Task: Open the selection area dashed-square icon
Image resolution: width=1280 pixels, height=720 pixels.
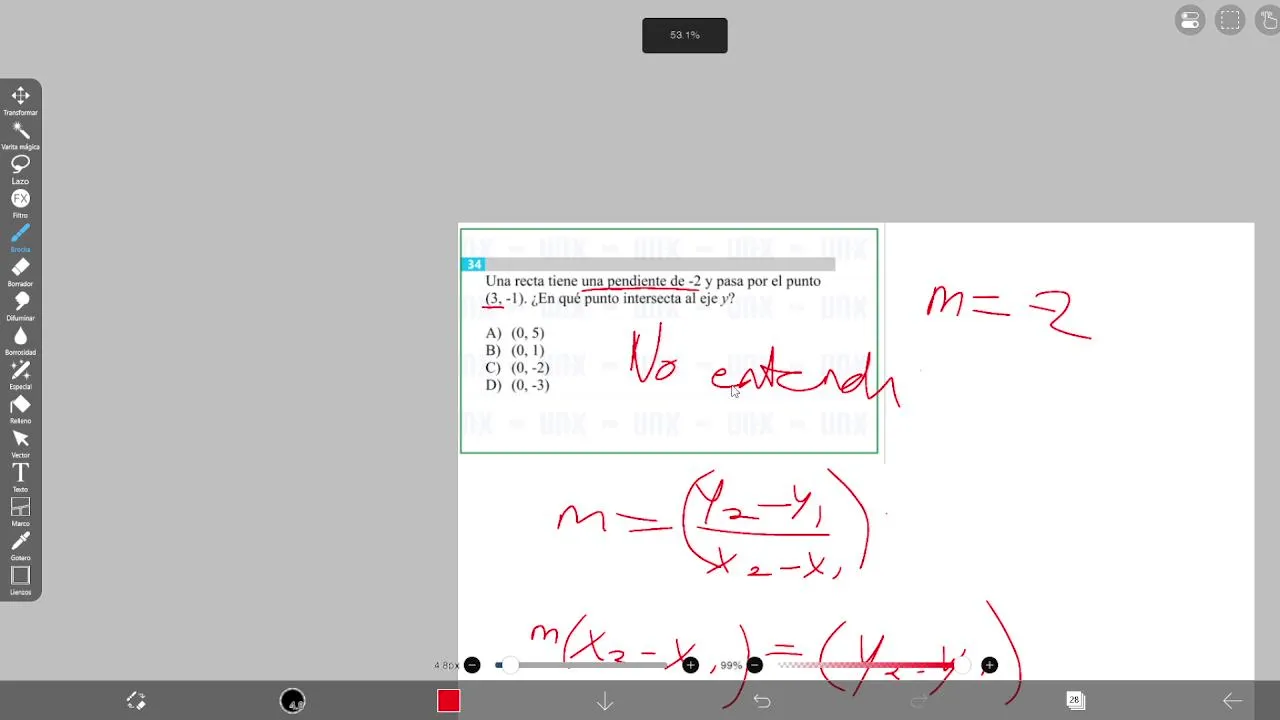Action: click(1230, 20)
